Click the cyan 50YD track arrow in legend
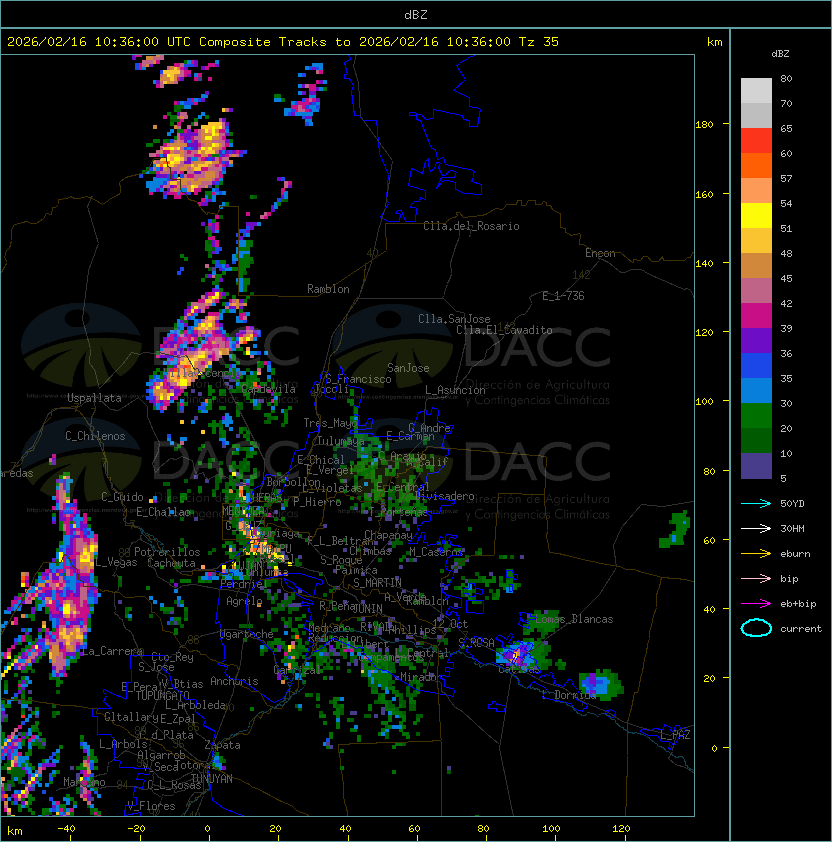This screenshot has height=842, width=832. click(756, 504)
